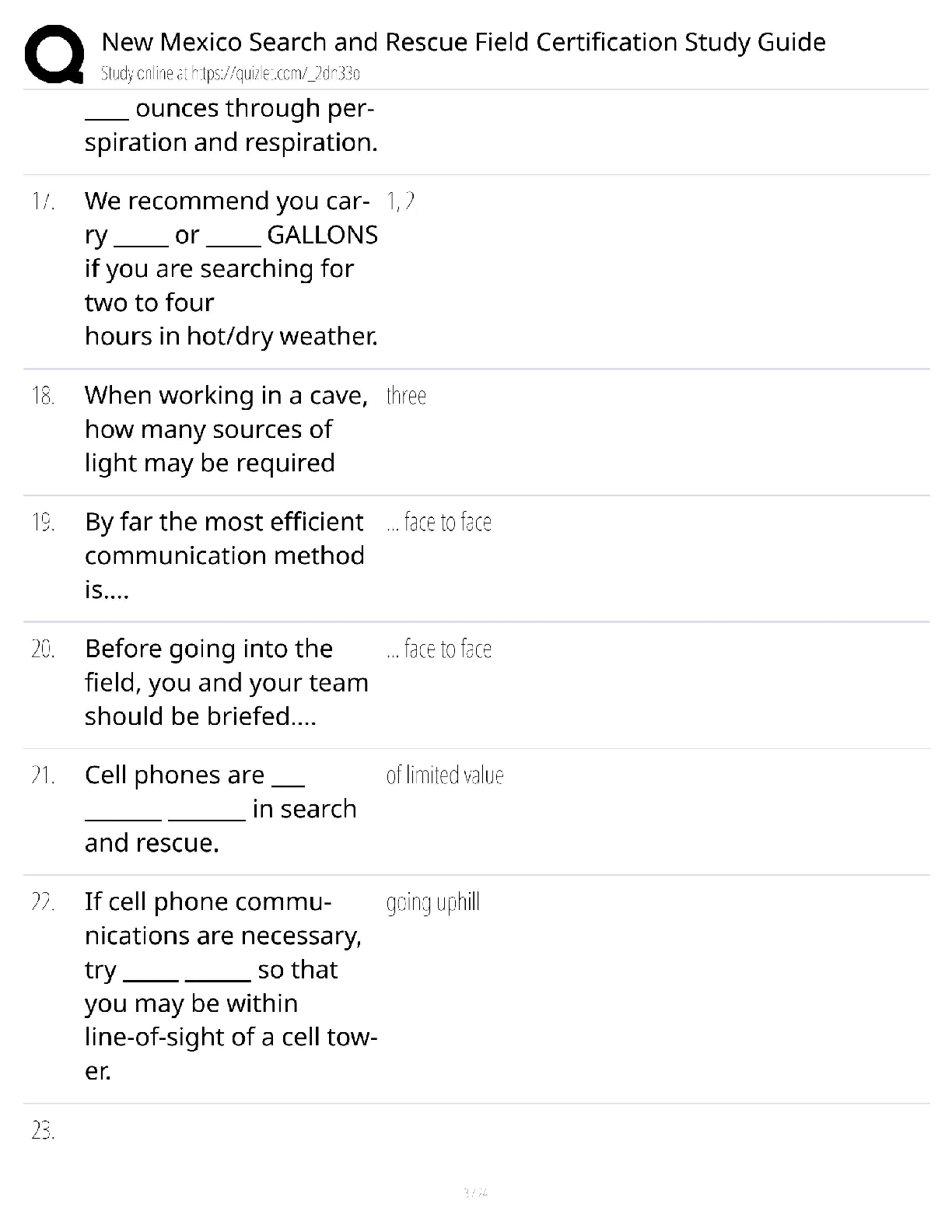Open the quizlet.com study online link

230,74
